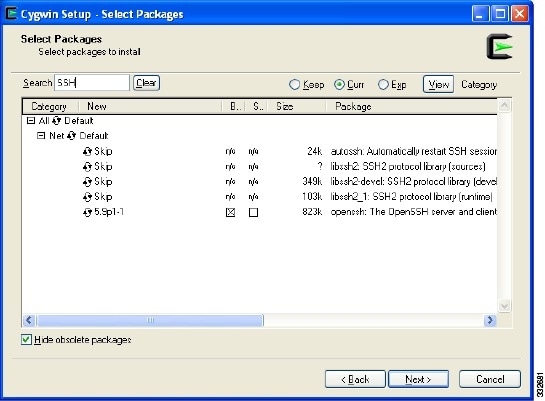
Task: Click in the Search input field
Action: coord(92,83)
